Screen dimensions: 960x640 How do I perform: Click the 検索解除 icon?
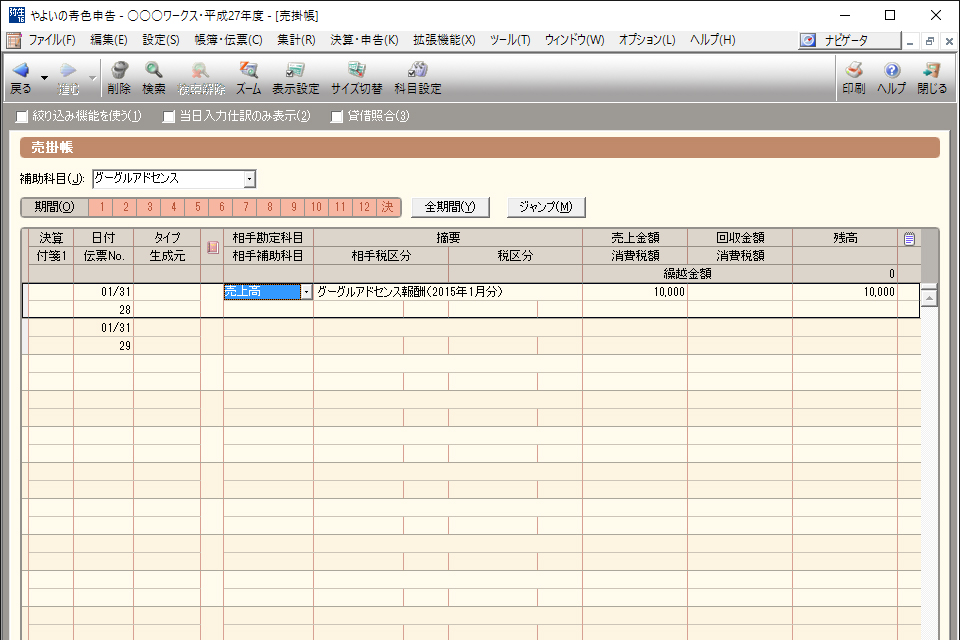tap(200, 70)
